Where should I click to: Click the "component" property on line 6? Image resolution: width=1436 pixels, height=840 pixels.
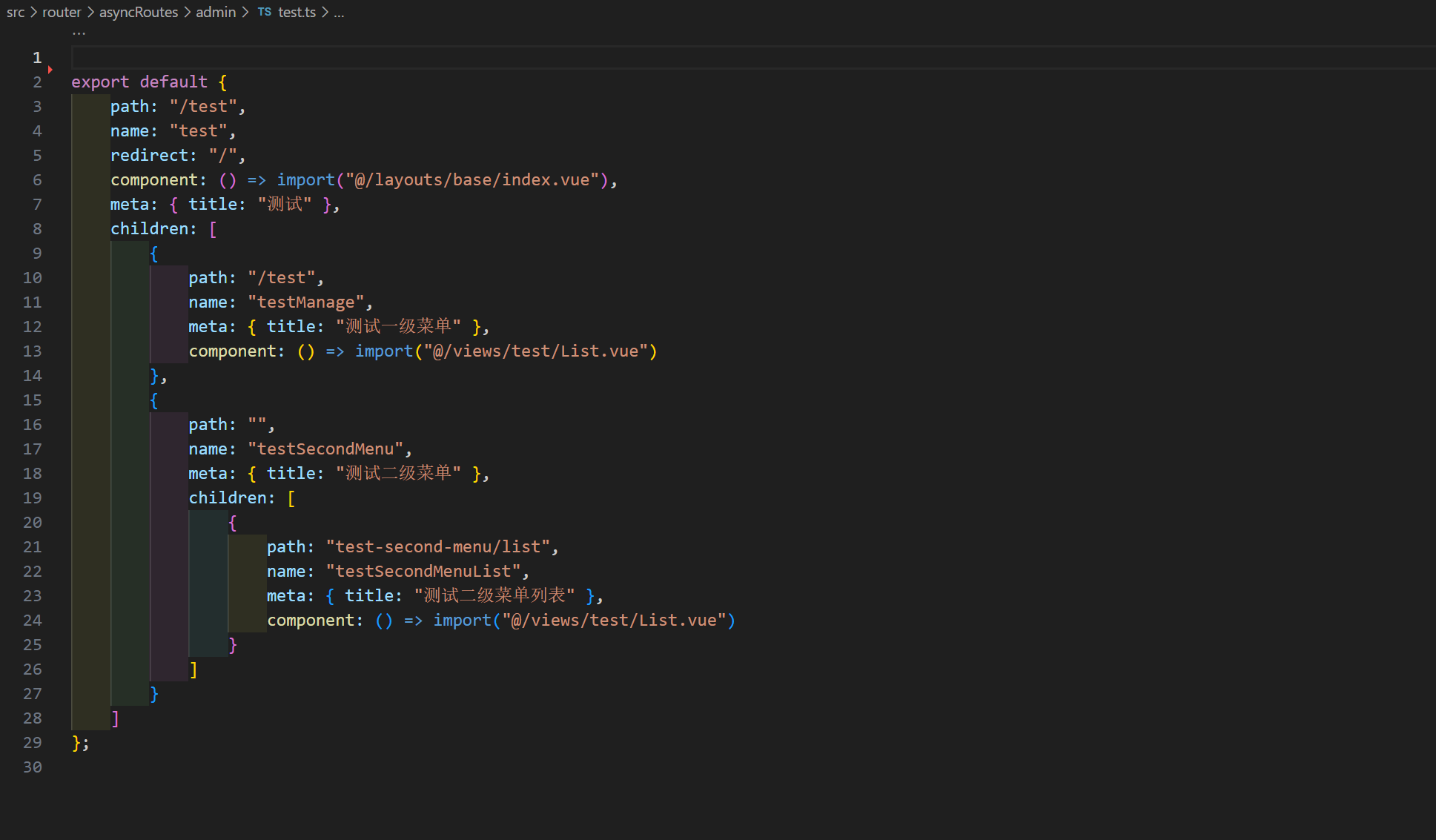click(x=154, y=179)
